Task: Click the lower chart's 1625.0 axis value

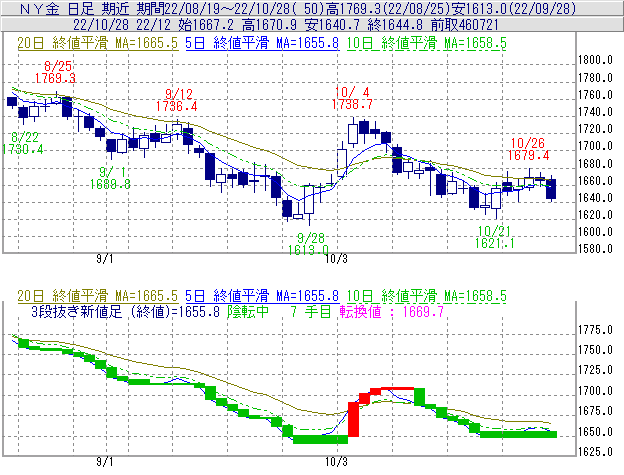Action: (x=595, y=452)
